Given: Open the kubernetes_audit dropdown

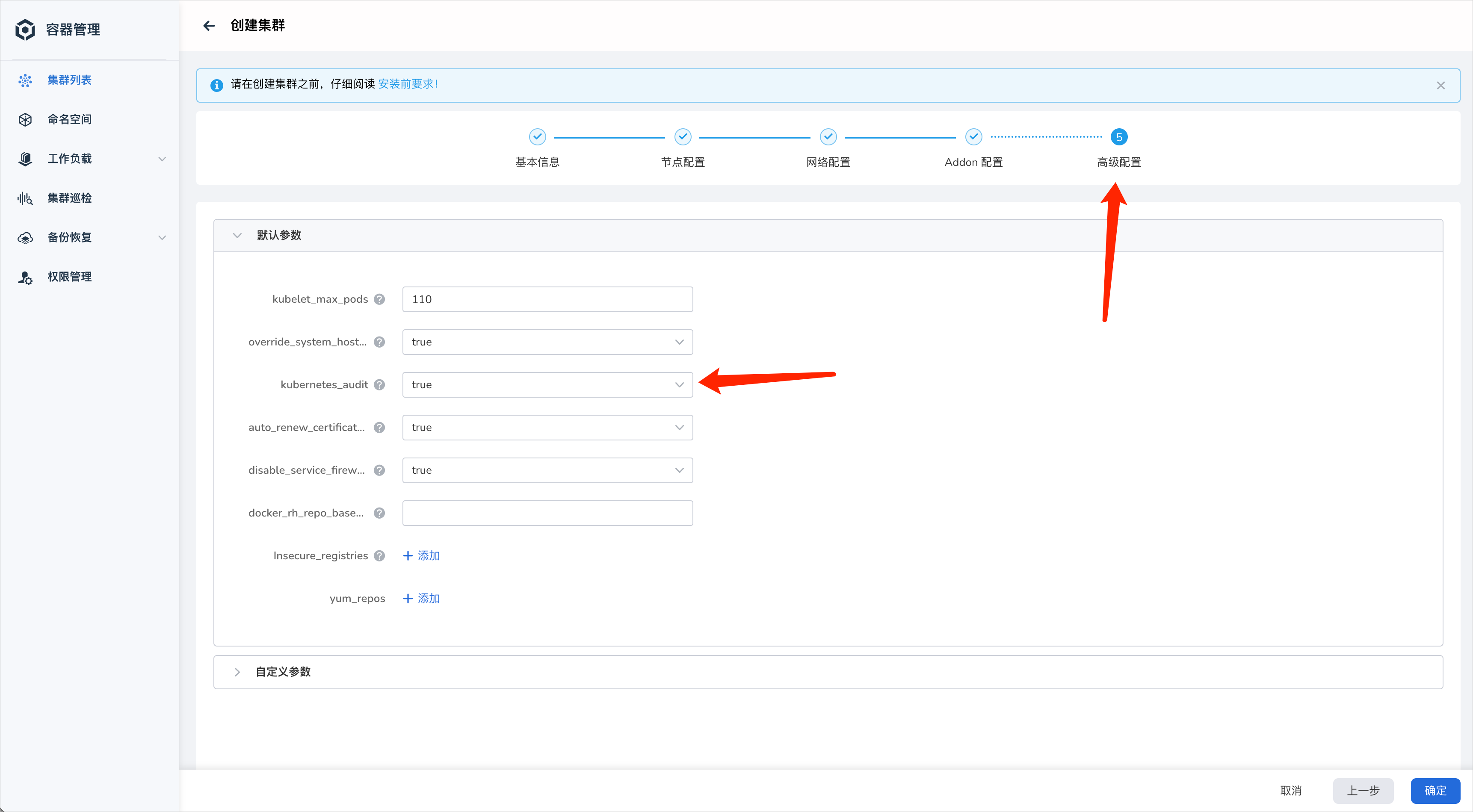Looking at the screenshot, I should 547,385.
